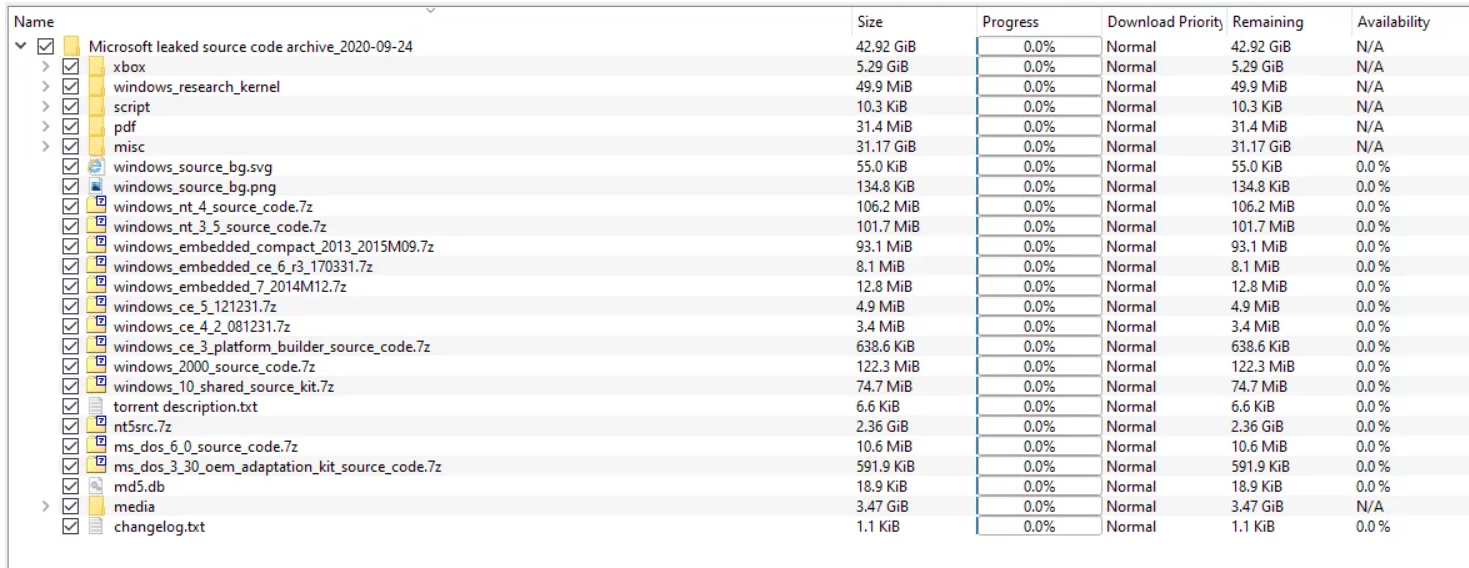Toggle the root archive folder checkbox
Image resolution: width=1469 pixels, height=568 pixels.
coord(45,47)
